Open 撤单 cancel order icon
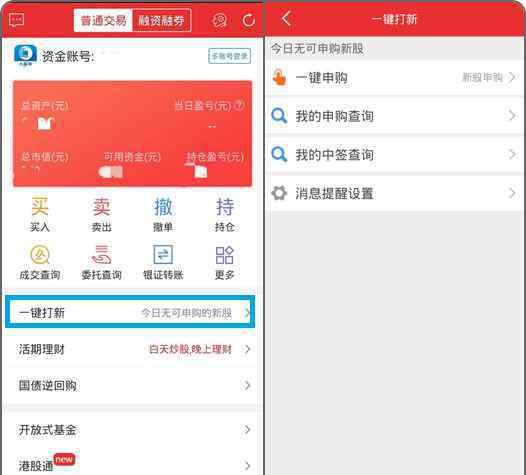 tap(163, 214)
